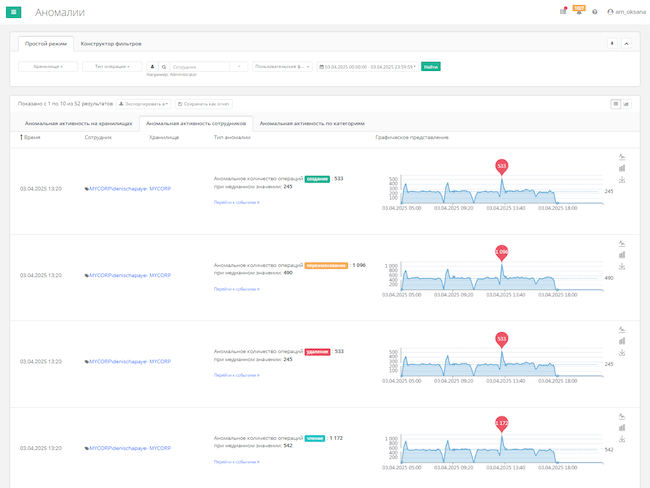Click the red удаление operation badge
Screen dimensions: 650x488
(318, 352)
